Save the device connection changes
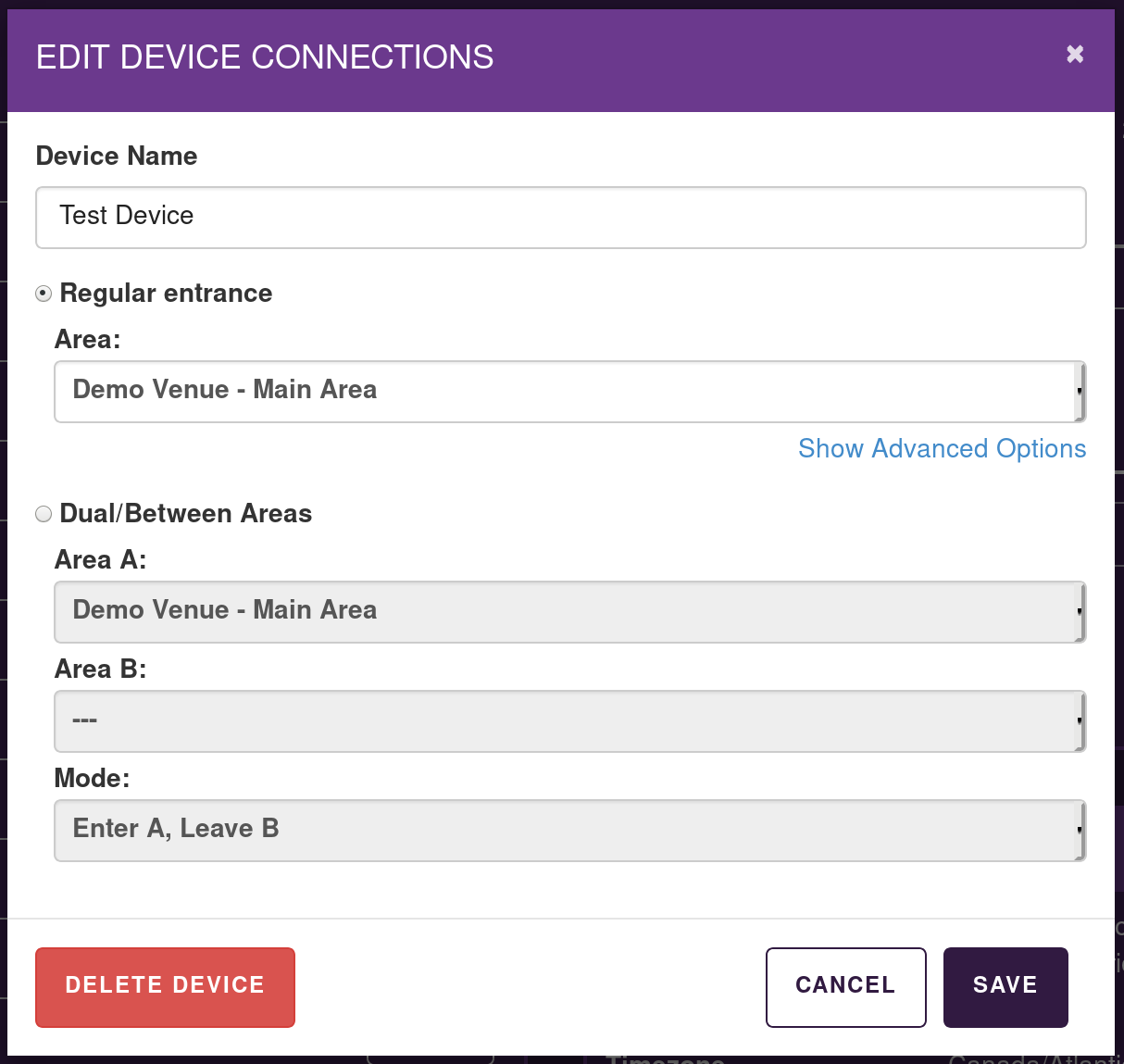Viewport: 1124px width, 1064px height. tap(1005, 987)
